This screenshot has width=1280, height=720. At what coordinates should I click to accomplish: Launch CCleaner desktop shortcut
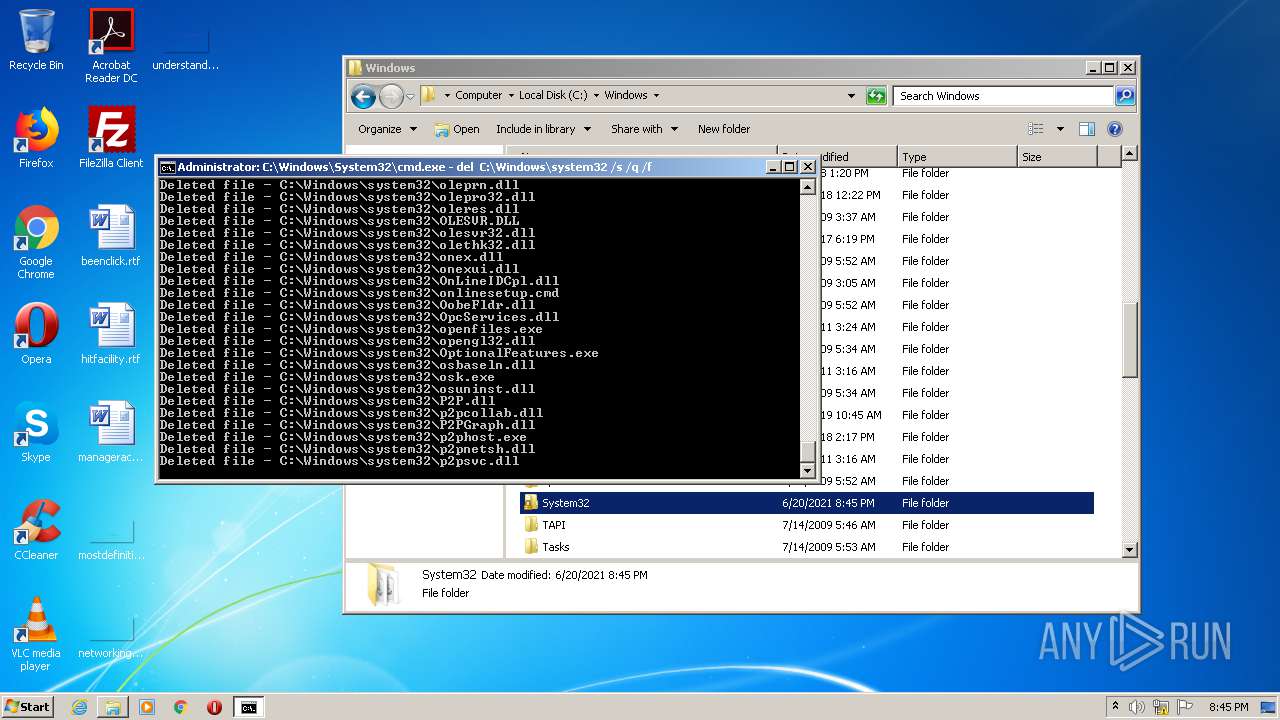pos(36,530)
